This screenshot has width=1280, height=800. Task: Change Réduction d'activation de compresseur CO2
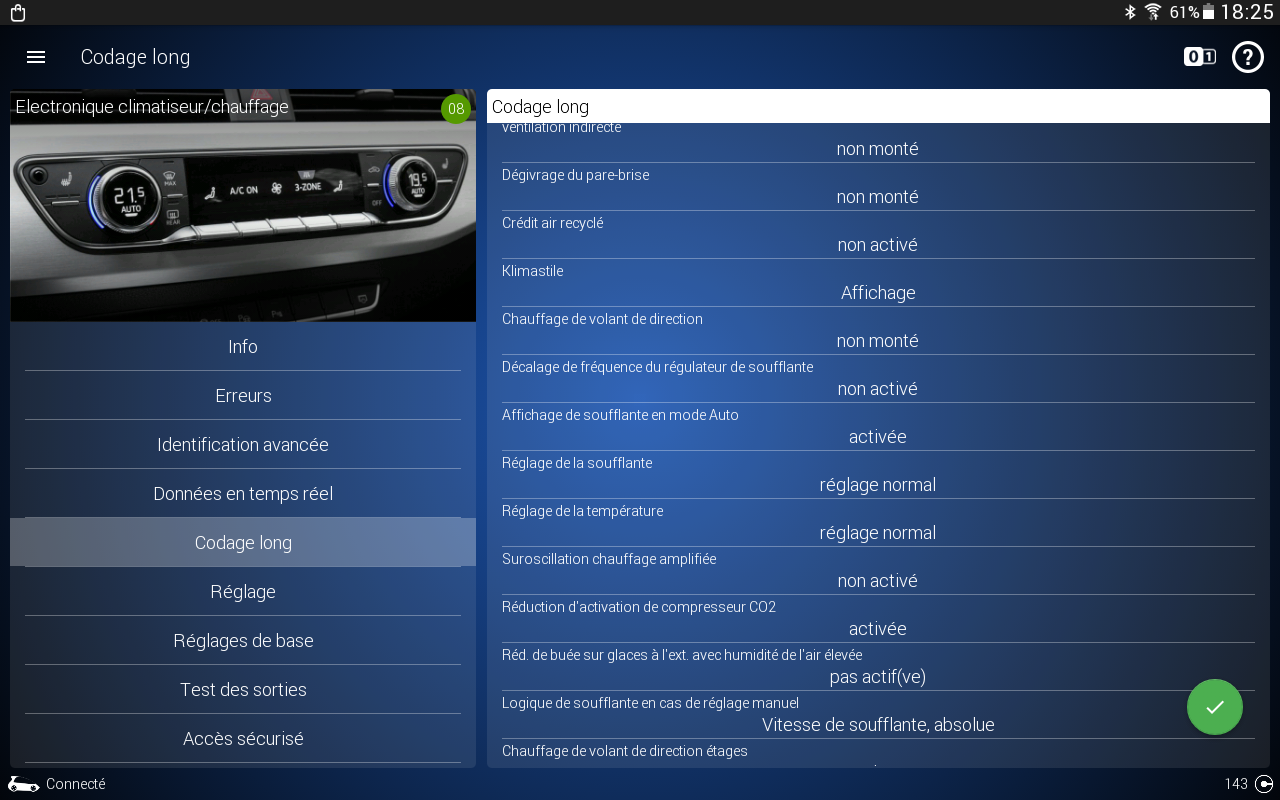pyautogui.click(x=878, y=629)
